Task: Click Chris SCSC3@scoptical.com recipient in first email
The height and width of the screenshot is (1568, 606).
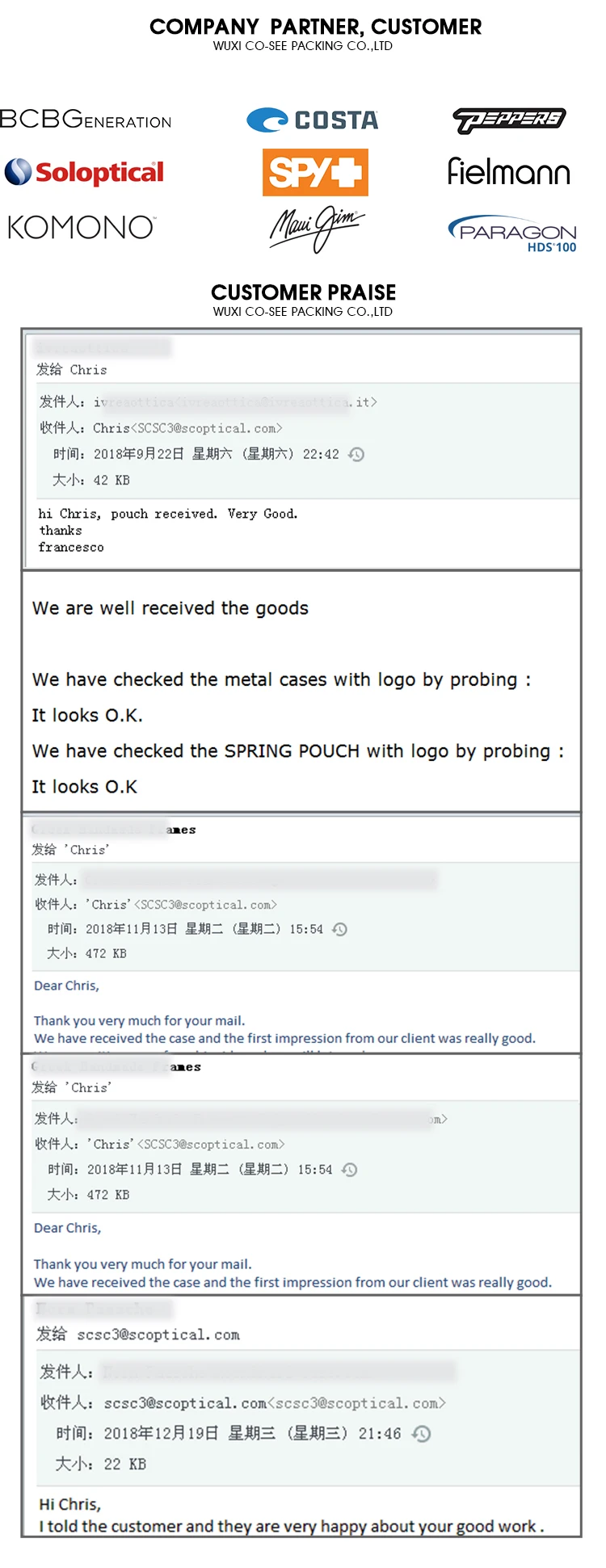Action: [x=187, y=428]
